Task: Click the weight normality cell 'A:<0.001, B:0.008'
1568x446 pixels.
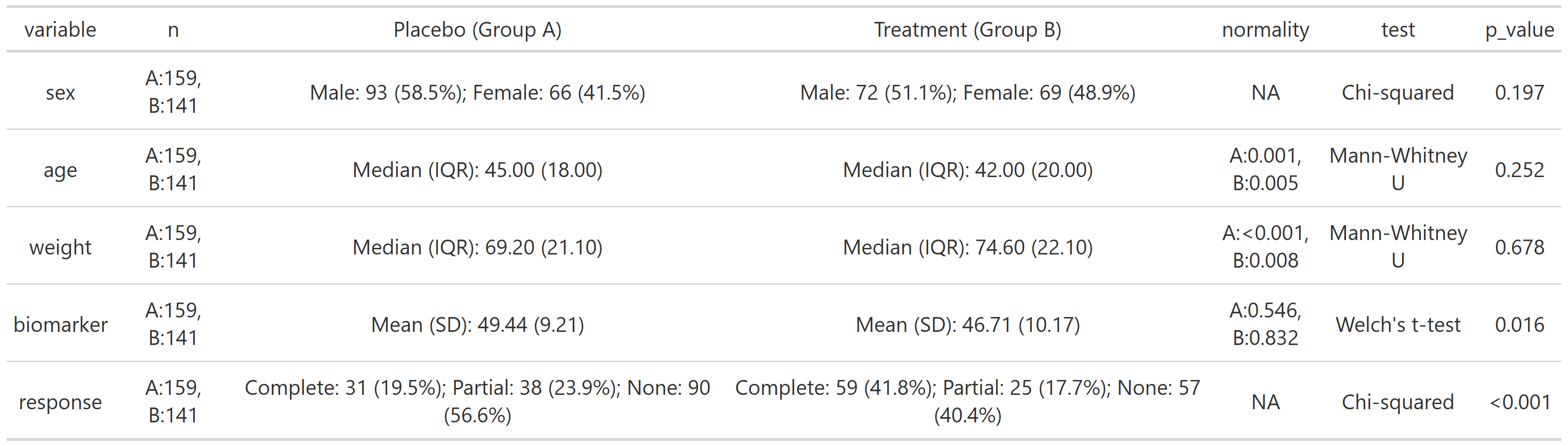Action: [x=1265, y=247]
